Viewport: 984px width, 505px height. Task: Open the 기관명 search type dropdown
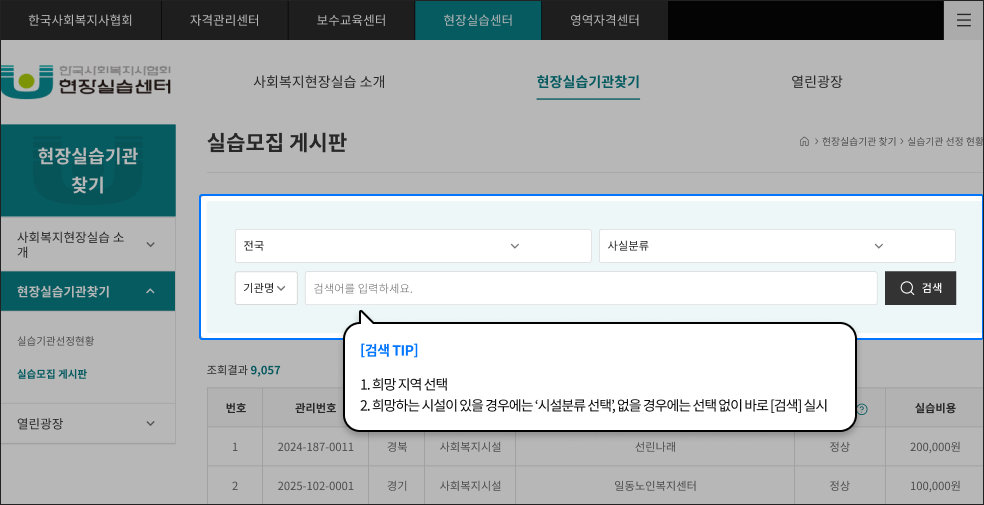(265, 288)
